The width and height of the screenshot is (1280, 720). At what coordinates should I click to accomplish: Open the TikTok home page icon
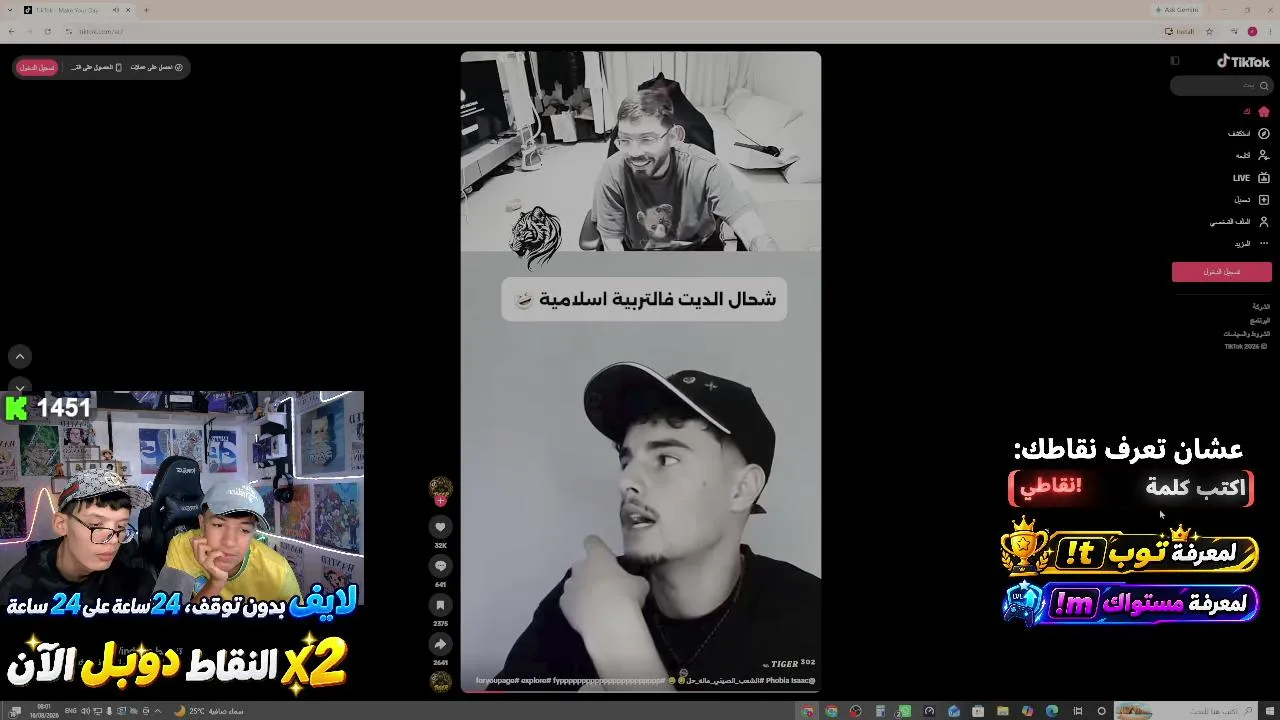point(1263,112)
